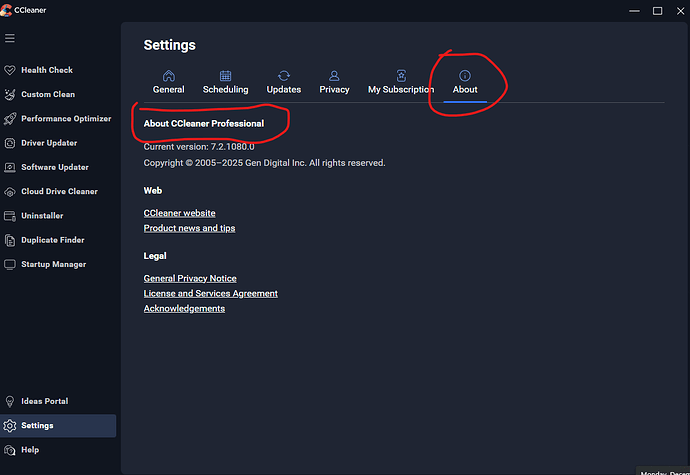Go to Driver Updater

(48, 143)
